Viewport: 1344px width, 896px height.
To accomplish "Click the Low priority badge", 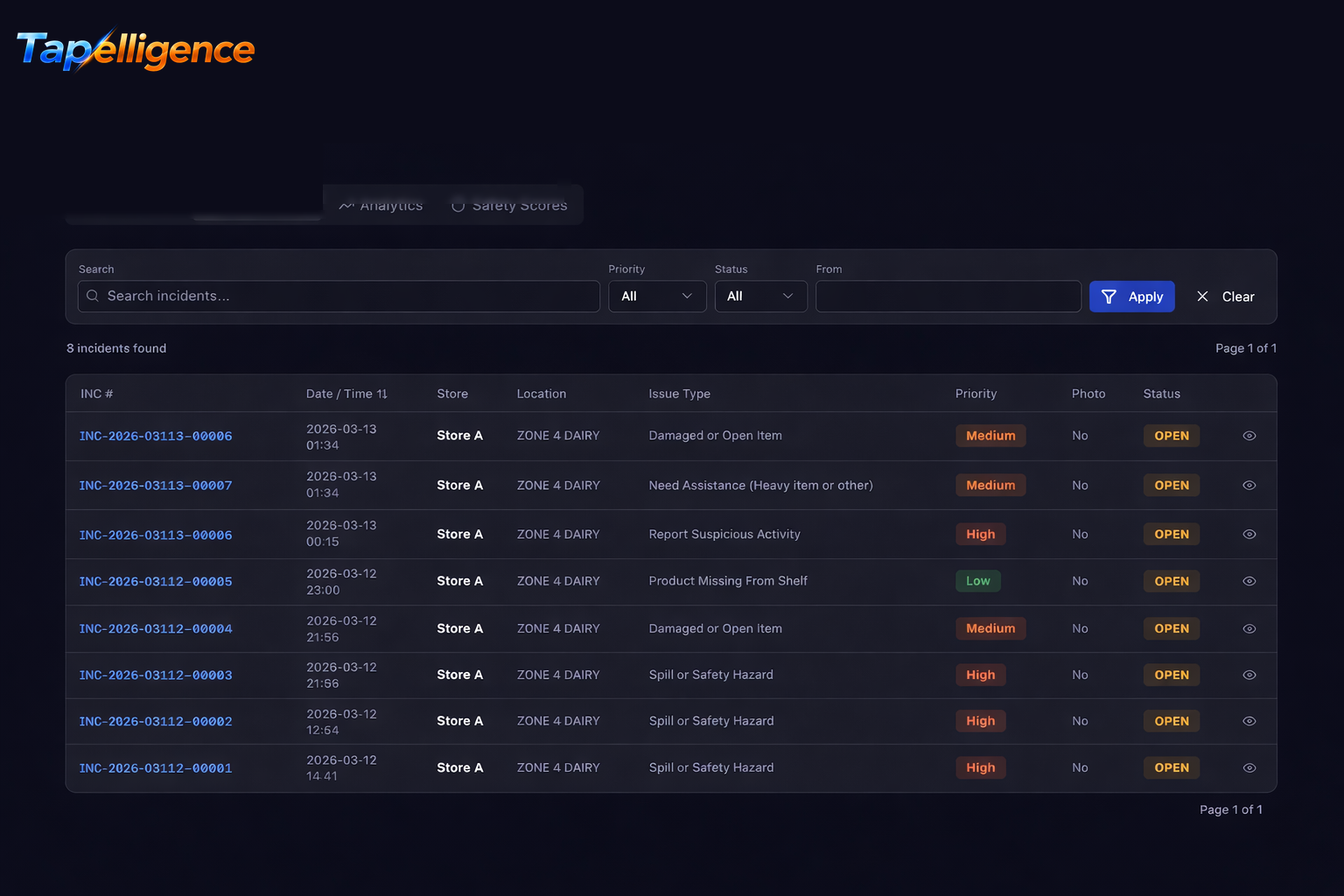I will pyautogui.click(x=978, y=581).
